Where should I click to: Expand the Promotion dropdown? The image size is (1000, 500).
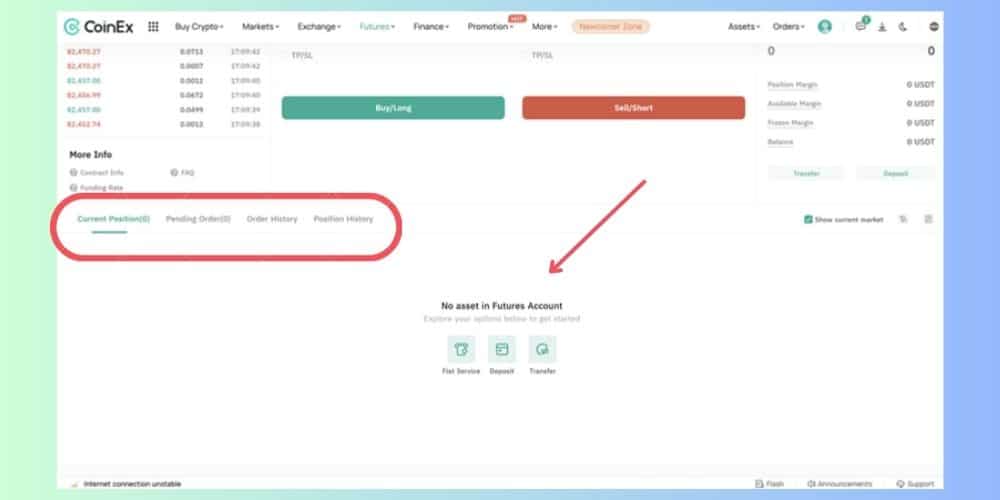point(490,27)
